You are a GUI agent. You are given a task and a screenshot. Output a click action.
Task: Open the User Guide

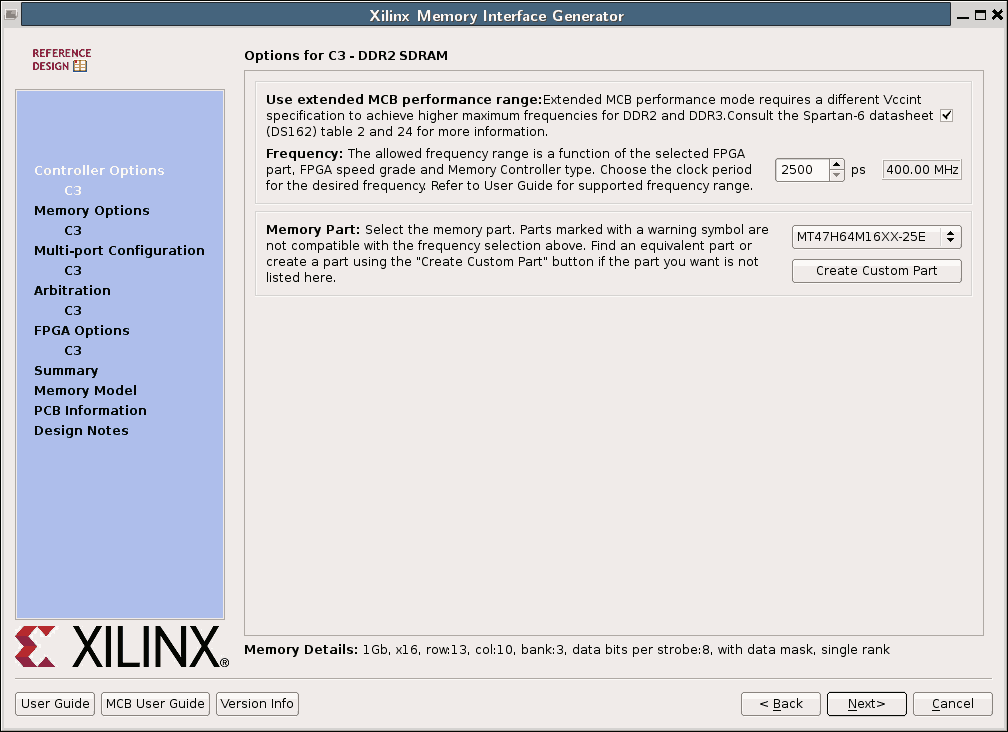[56, 704]
